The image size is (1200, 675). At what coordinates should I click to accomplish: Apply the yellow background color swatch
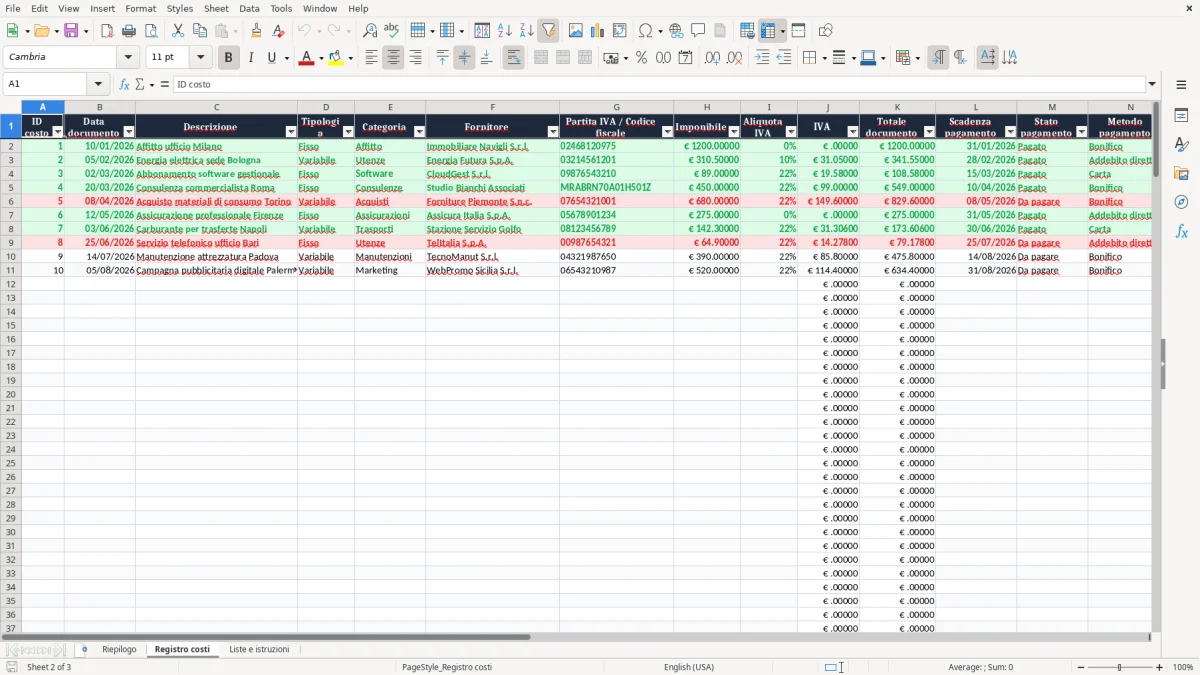point(336,58)
